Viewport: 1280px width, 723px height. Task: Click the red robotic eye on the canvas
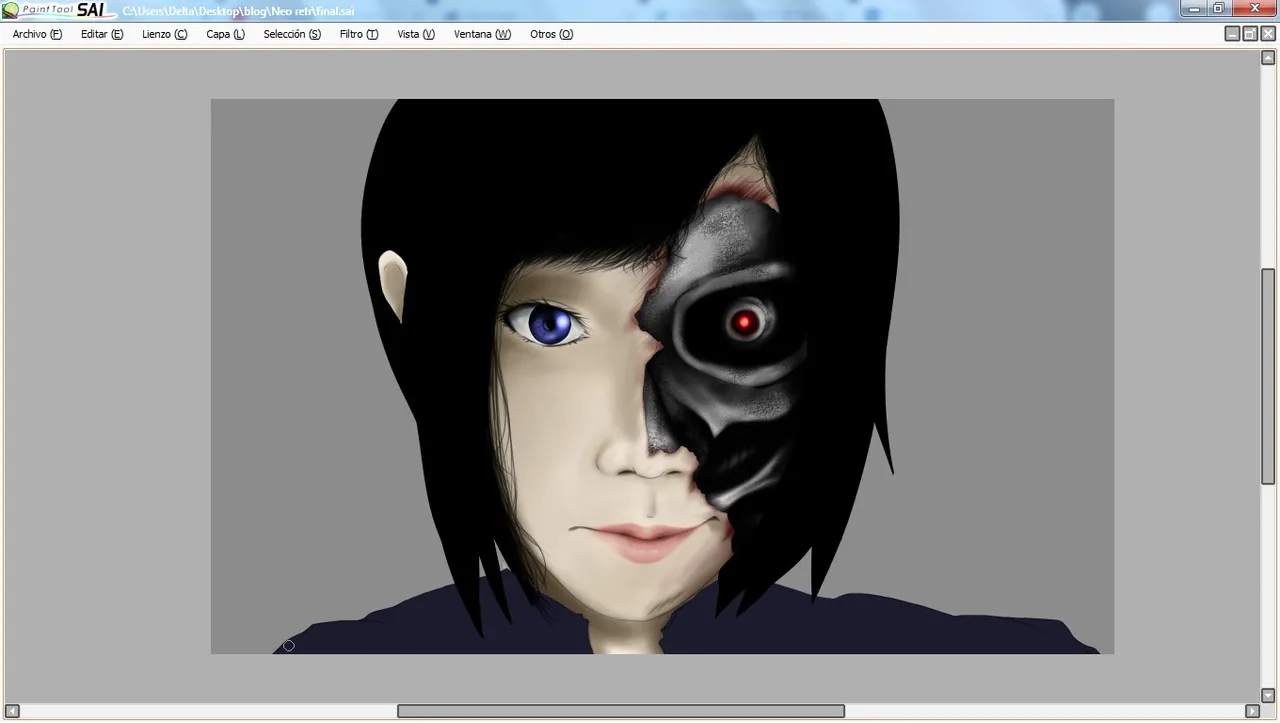pos(744,322)
